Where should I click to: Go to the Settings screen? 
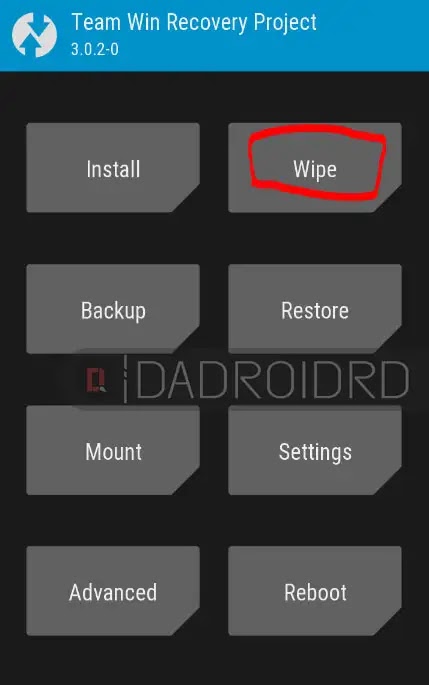[x=315, y=450]
